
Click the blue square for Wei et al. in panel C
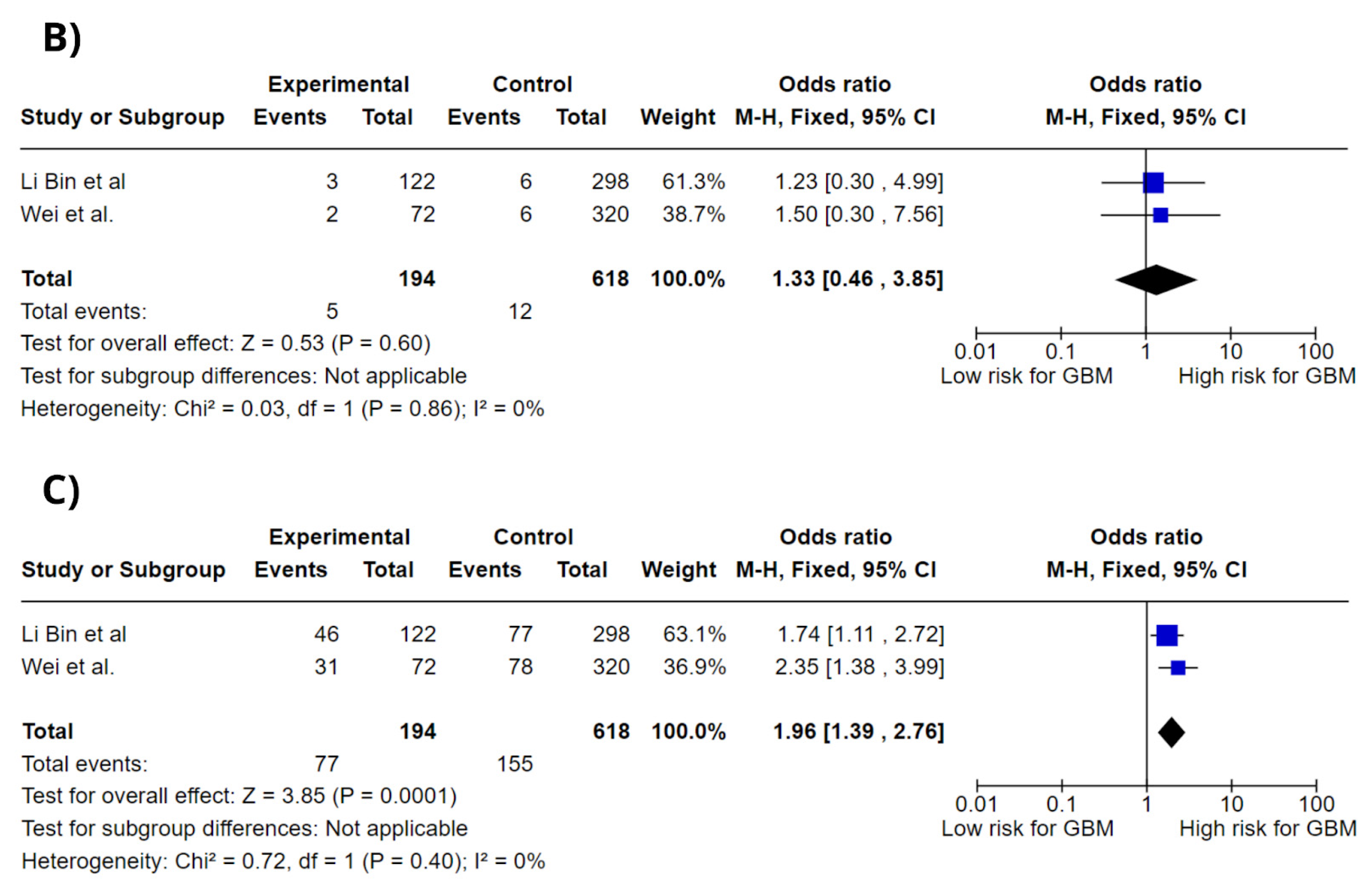(x=1178, y=668)
